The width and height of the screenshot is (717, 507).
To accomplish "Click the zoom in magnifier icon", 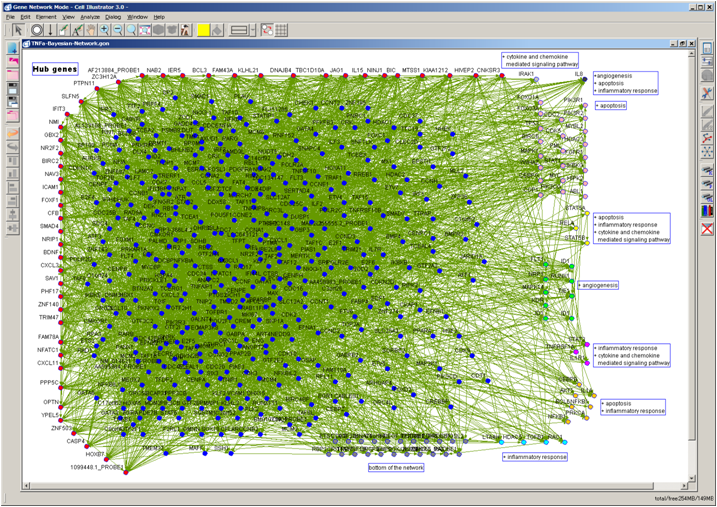I will [x=104, y=30].
